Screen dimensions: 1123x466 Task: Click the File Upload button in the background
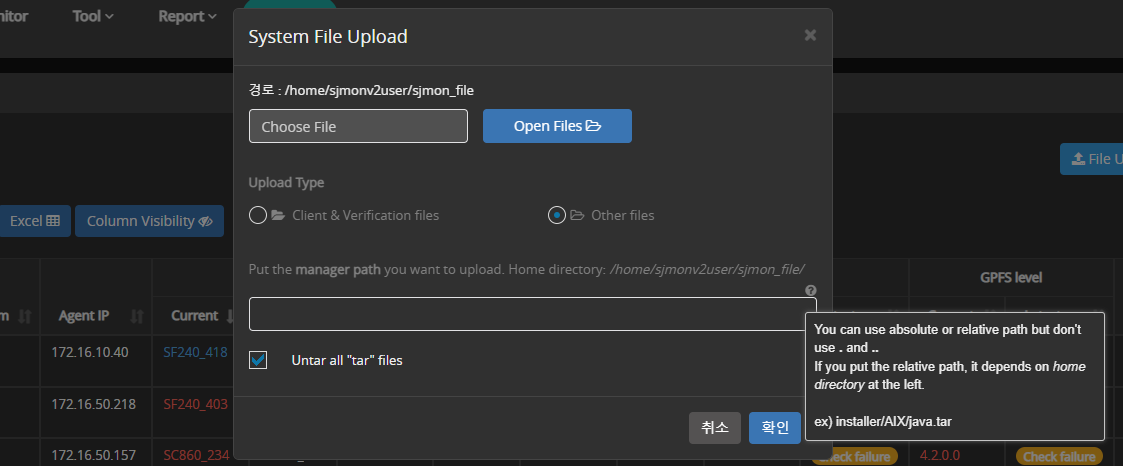pyautogui.click(x=1092, y=159)
